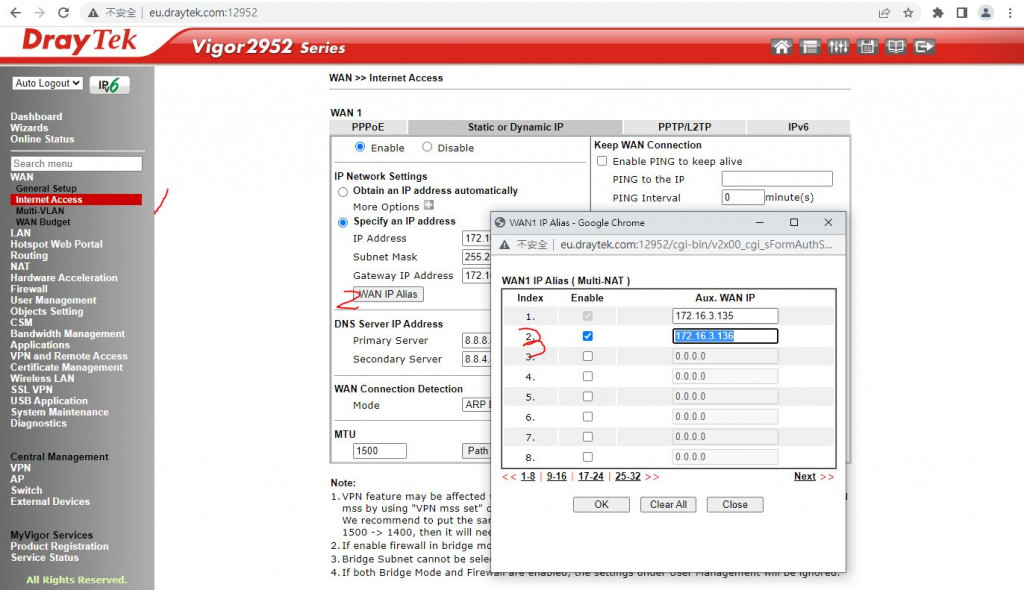Open the manual book icon in header
1024x590 pixels.
click(x=895, y=46)
